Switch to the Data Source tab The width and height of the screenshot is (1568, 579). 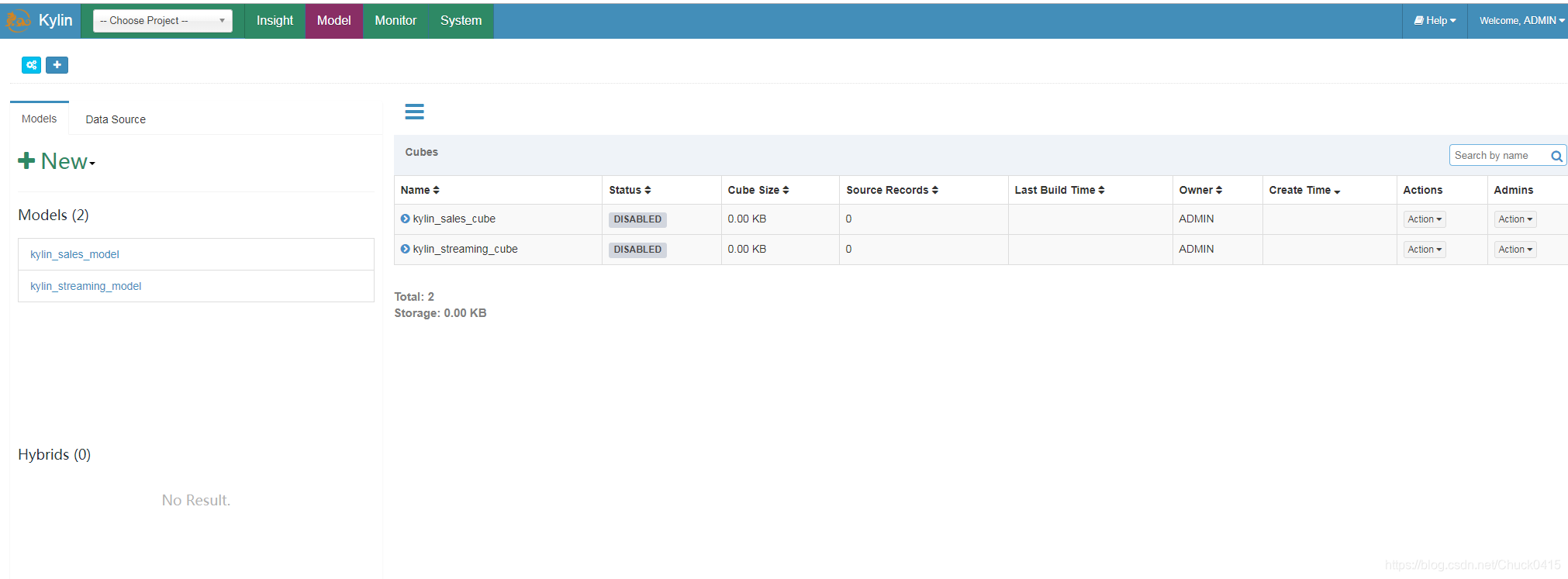click(116, 119)
